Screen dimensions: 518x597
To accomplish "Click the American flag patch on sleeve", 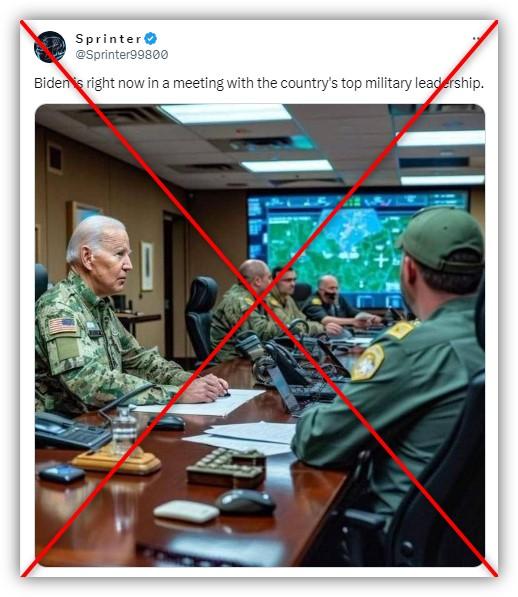I will click(62, 326).
